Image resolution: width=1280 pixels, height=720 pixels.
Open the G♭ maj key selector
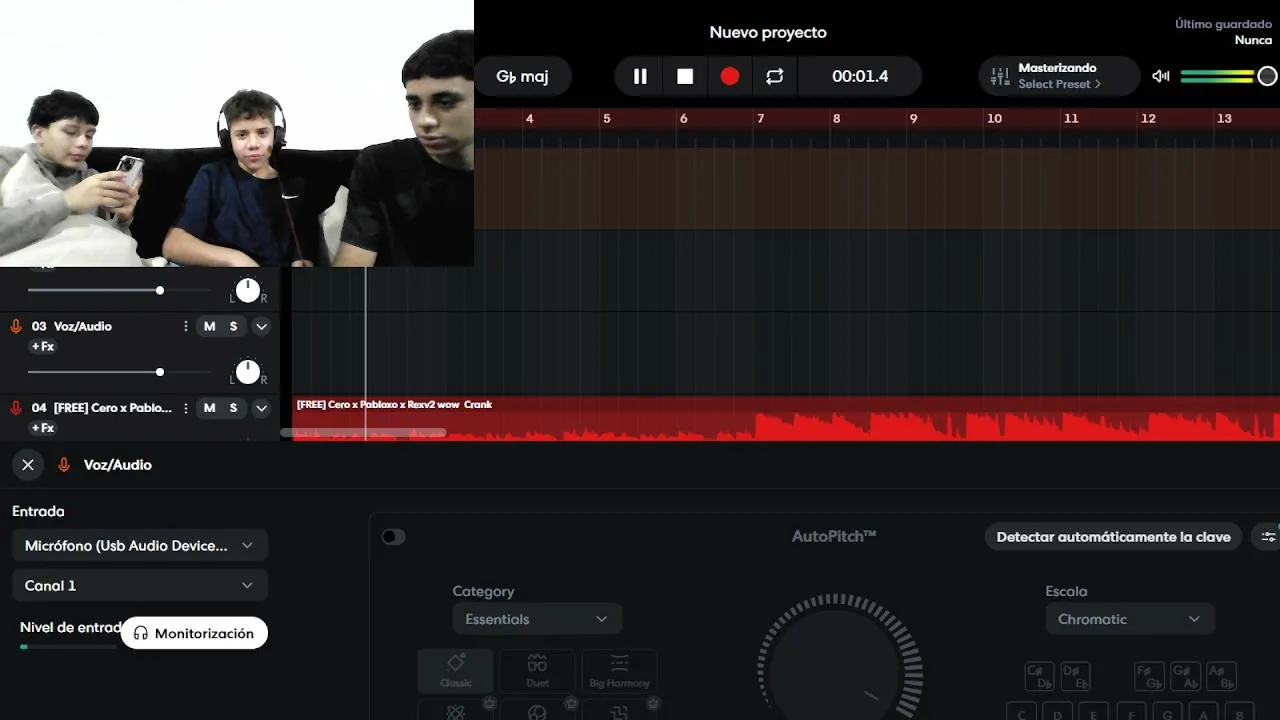pyautogui.click(x=523, y=76)
